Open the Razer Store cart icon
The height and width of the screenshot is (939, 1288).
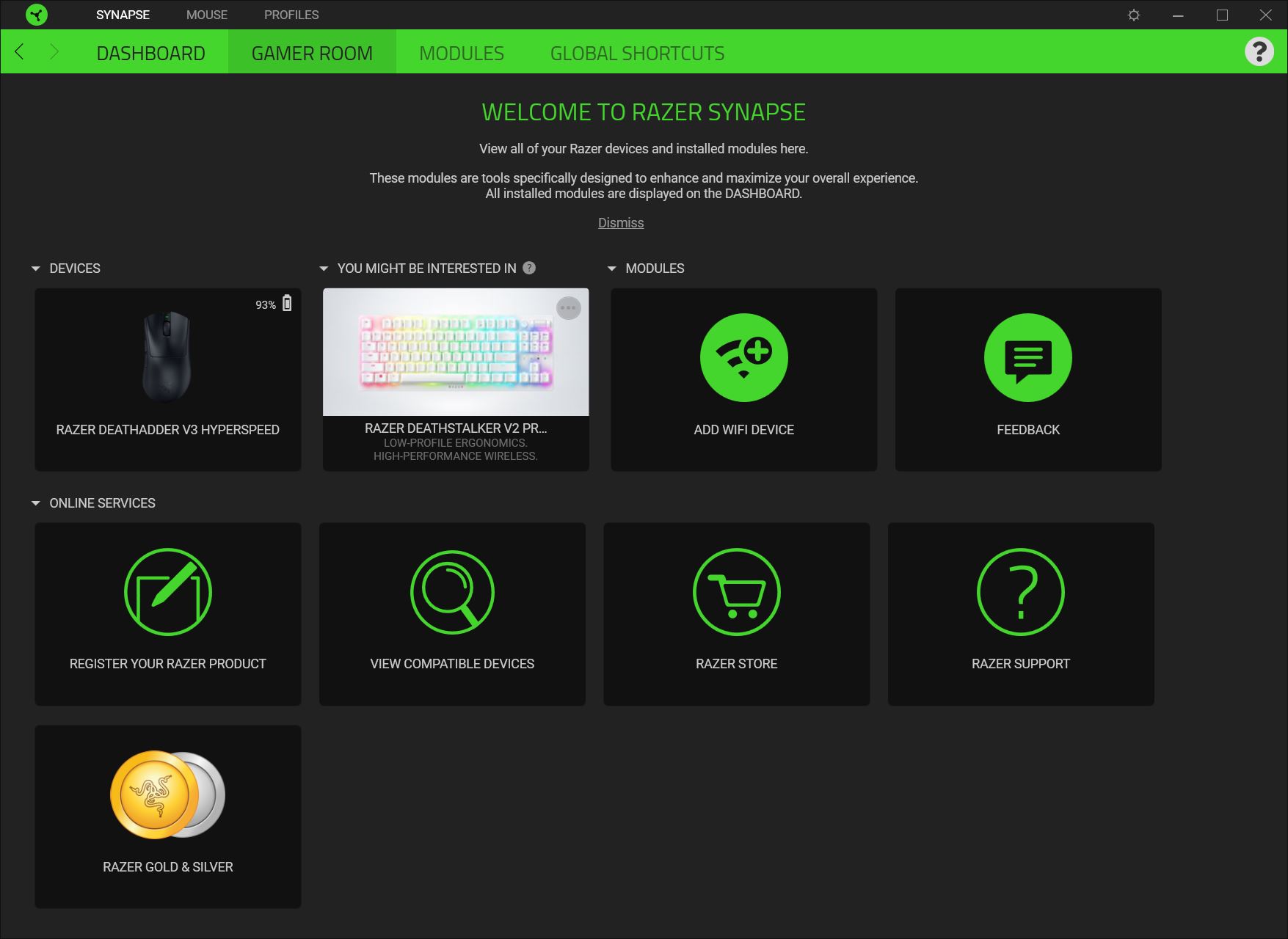coord(736,592)
